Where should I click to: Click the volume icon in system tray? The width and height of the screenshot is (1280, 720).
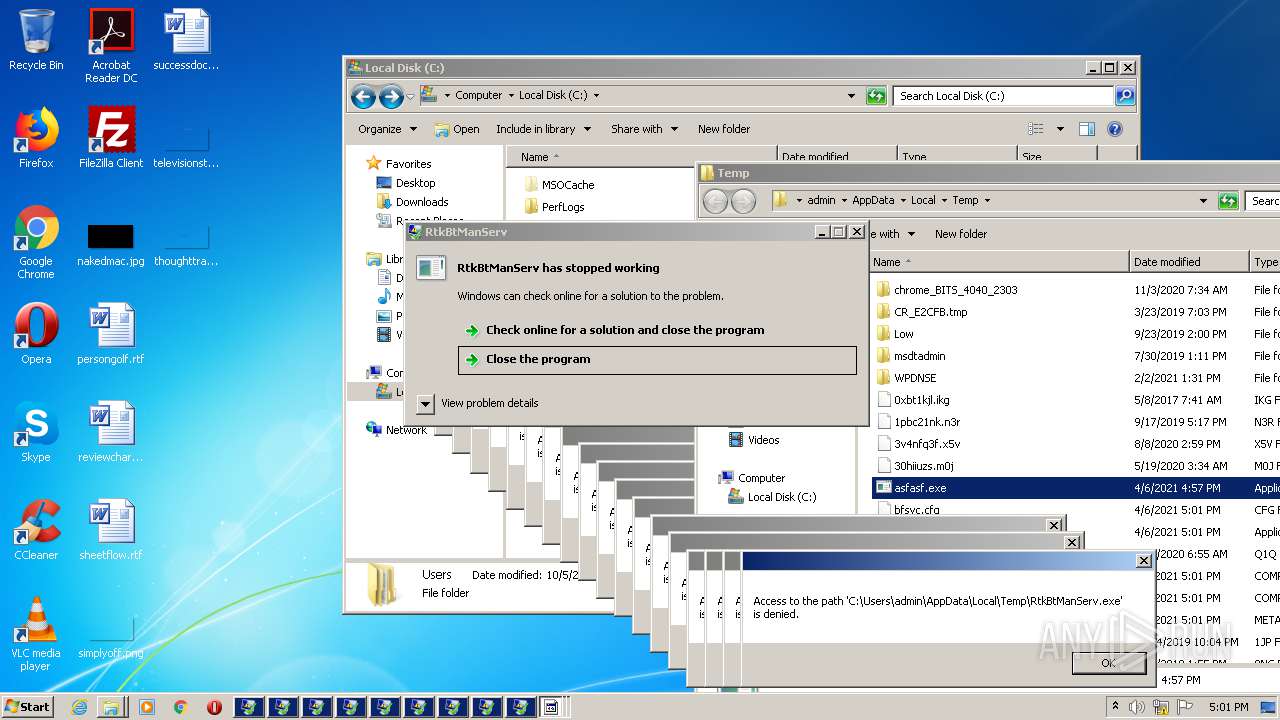(x=1137, y=707)
